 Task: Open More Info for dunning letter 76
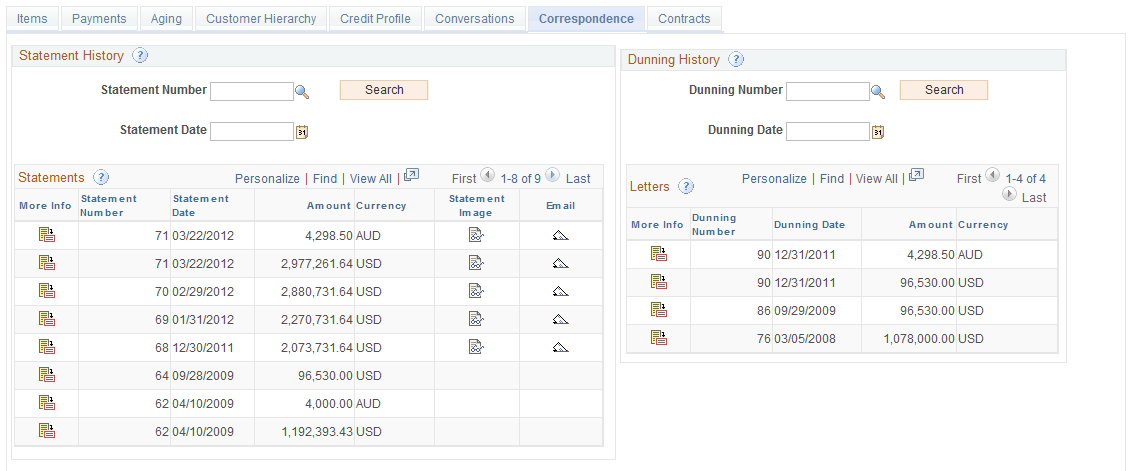(659, 337)
